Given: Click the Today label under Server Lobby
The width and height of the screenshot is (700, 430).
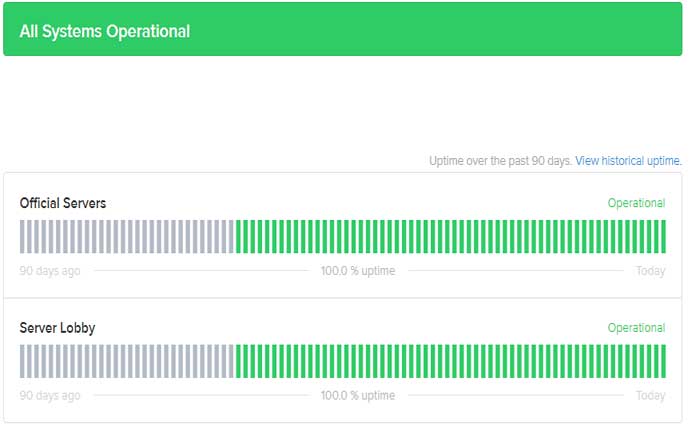Looking at the screenshot, I should pyautogui.click(x=650, y=396).
